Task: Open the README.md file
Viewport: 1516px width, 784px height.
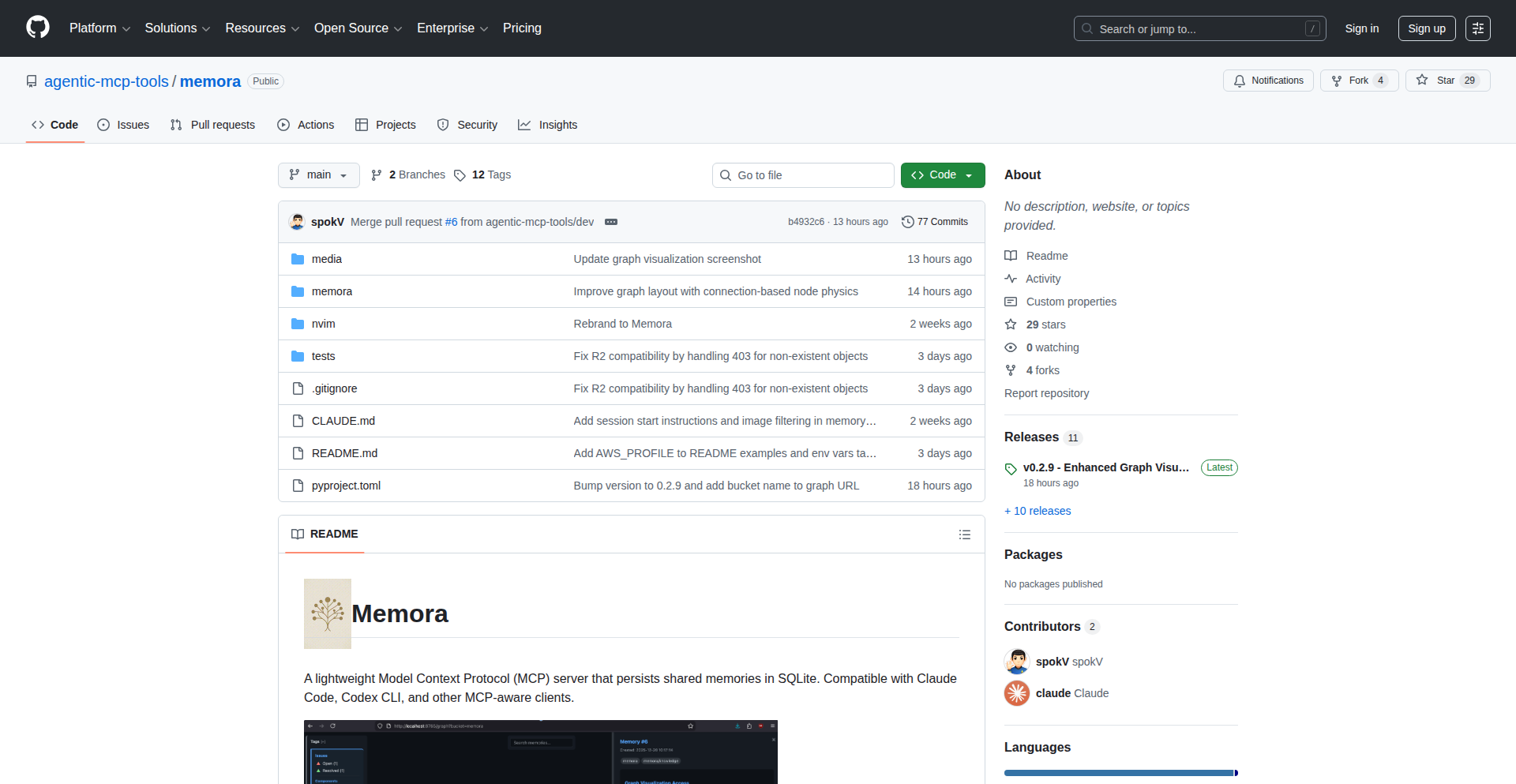Action: click(x=344, y=452)
